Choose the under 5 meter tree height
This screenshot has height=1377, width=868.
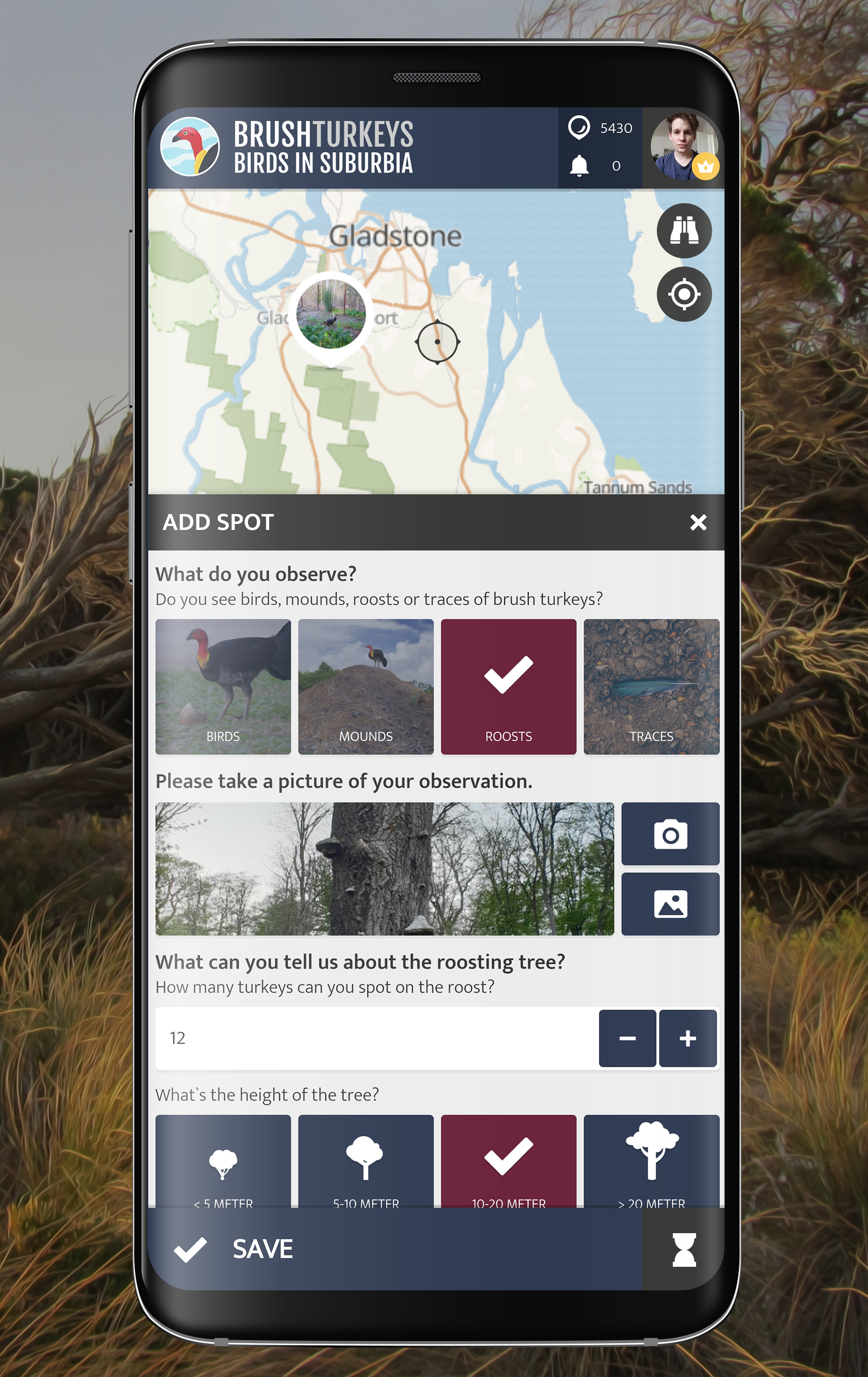coord(223,1161)
